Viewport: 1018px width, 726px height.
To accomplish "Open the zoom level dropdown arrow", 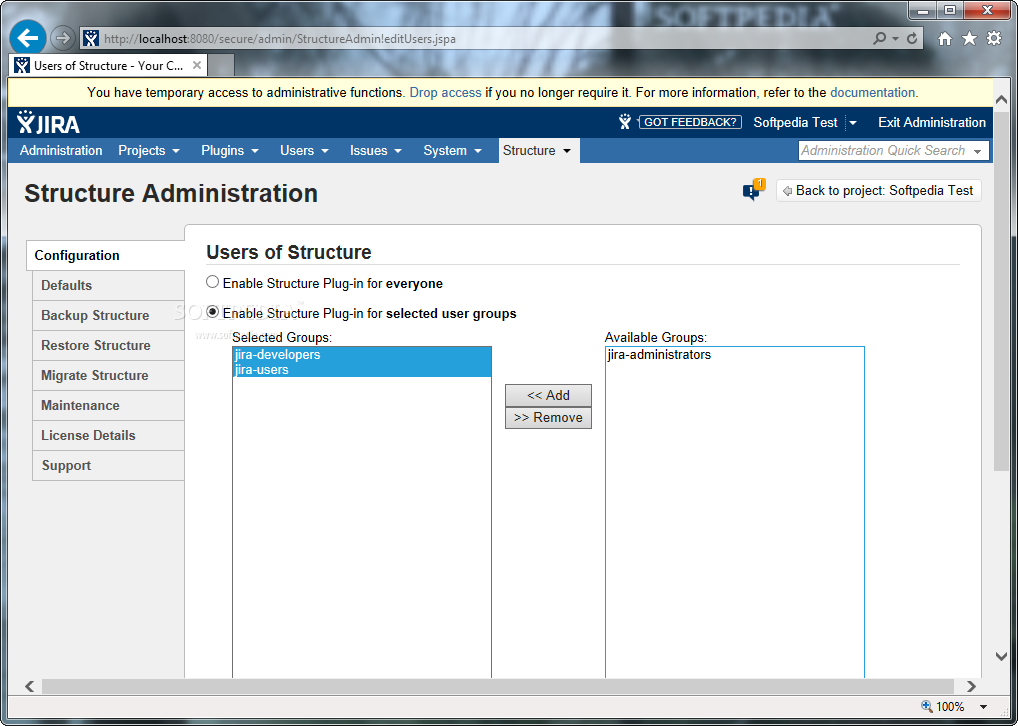I will pos(984,707).
